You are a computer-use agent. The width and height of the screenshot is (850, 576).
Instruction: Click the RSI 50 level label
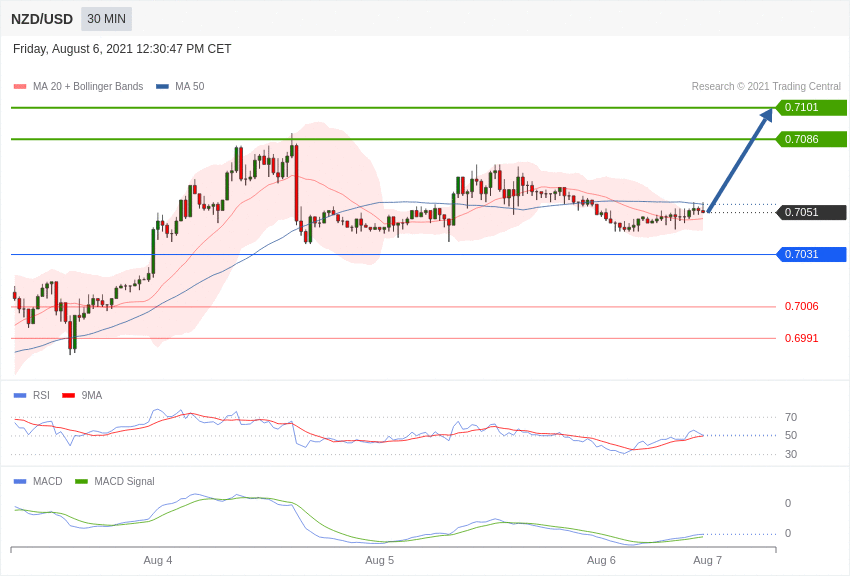point(791,435)
